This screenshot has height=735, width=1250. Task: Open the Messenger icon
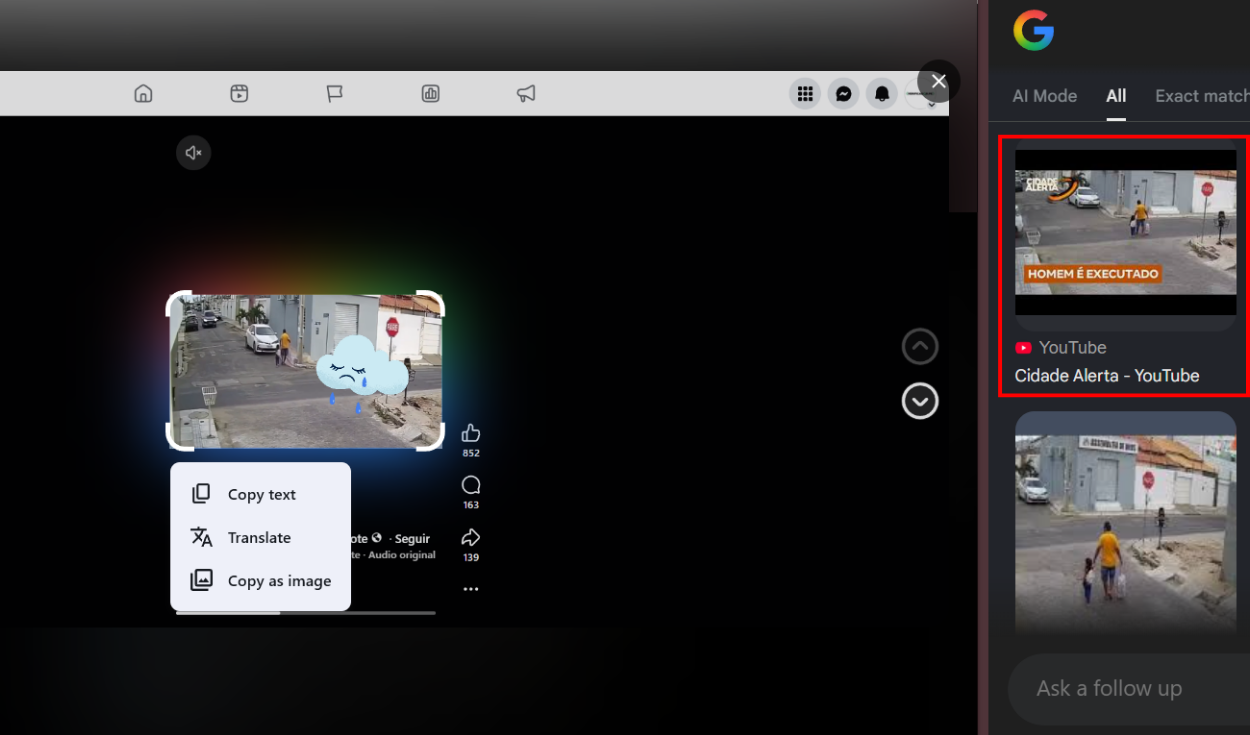tap(844, 94)
